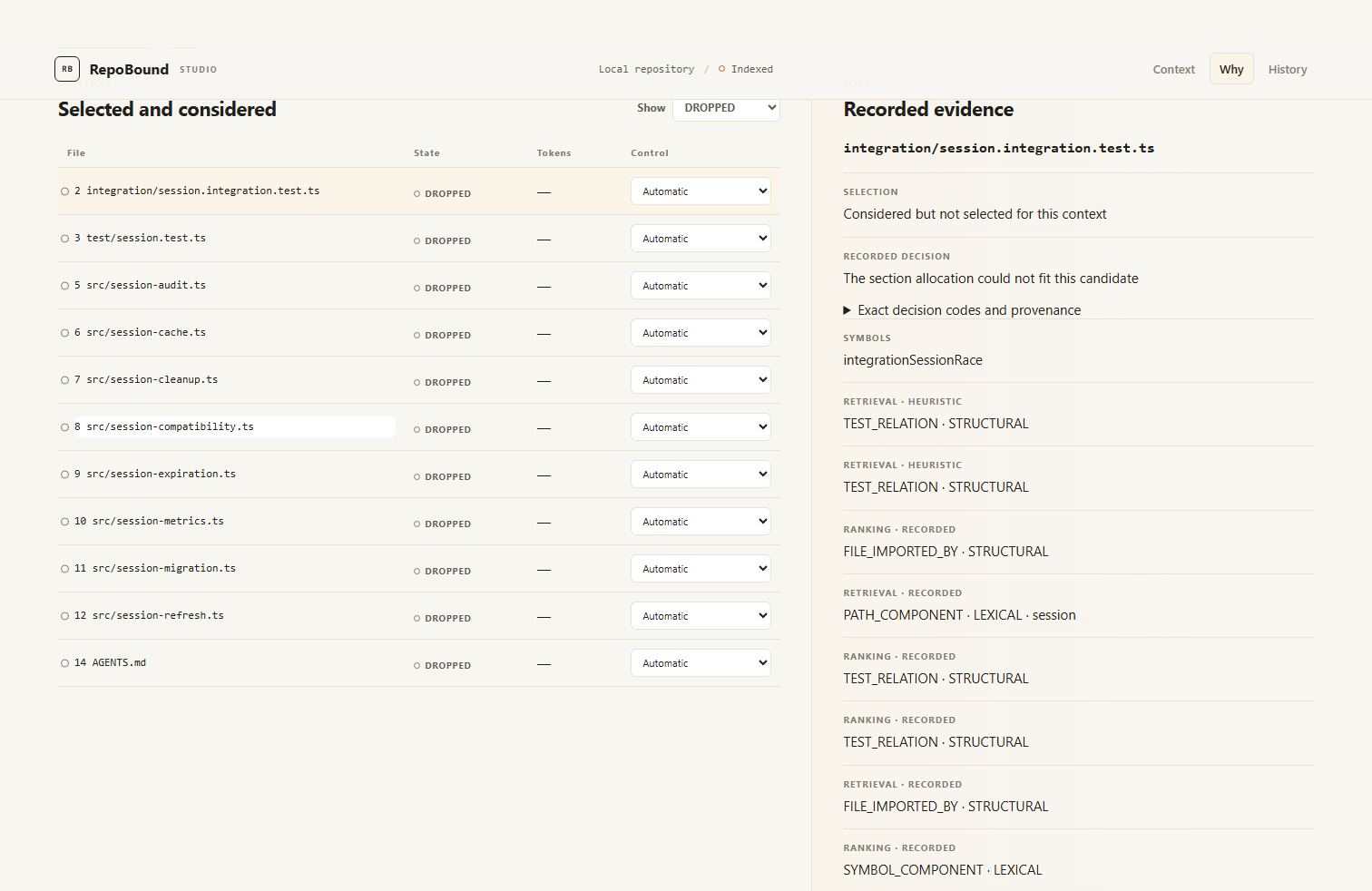Click the Tokens column header
This screenshot has height=891, width=1372.
[x=554, y=153]
